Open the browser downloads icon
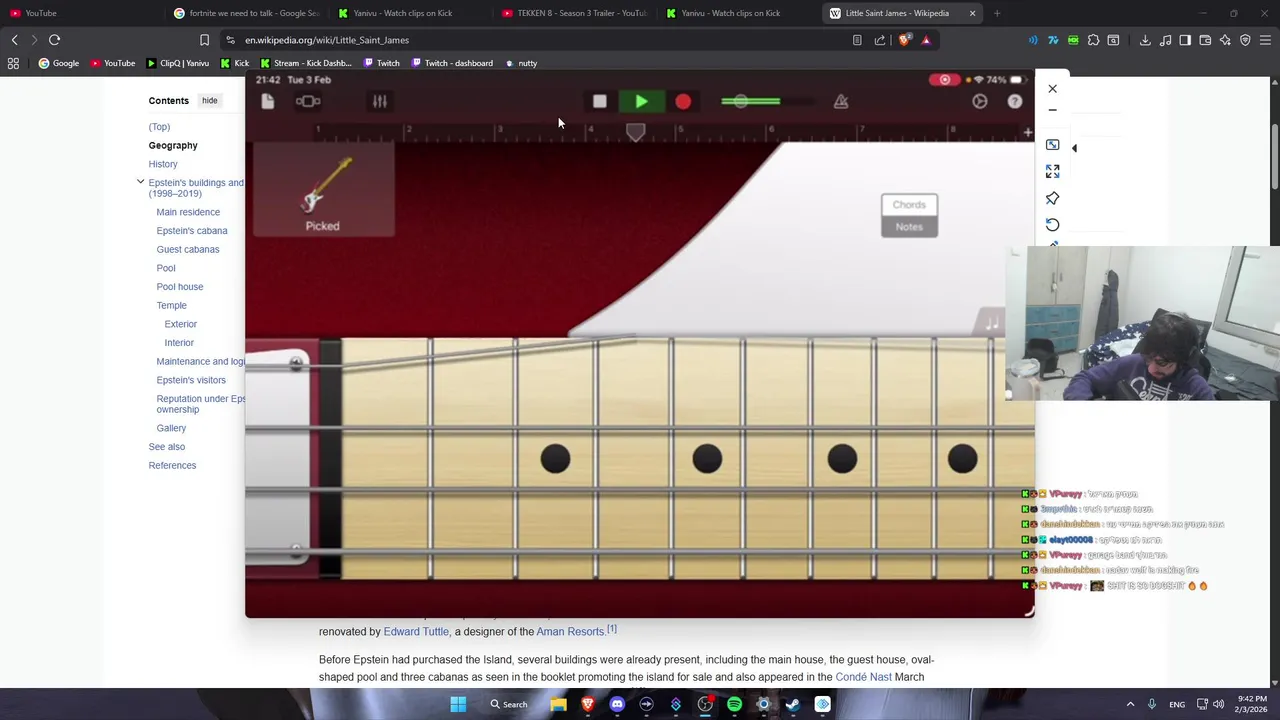This screenshot has height=720, width=1280. [1145, 40]
